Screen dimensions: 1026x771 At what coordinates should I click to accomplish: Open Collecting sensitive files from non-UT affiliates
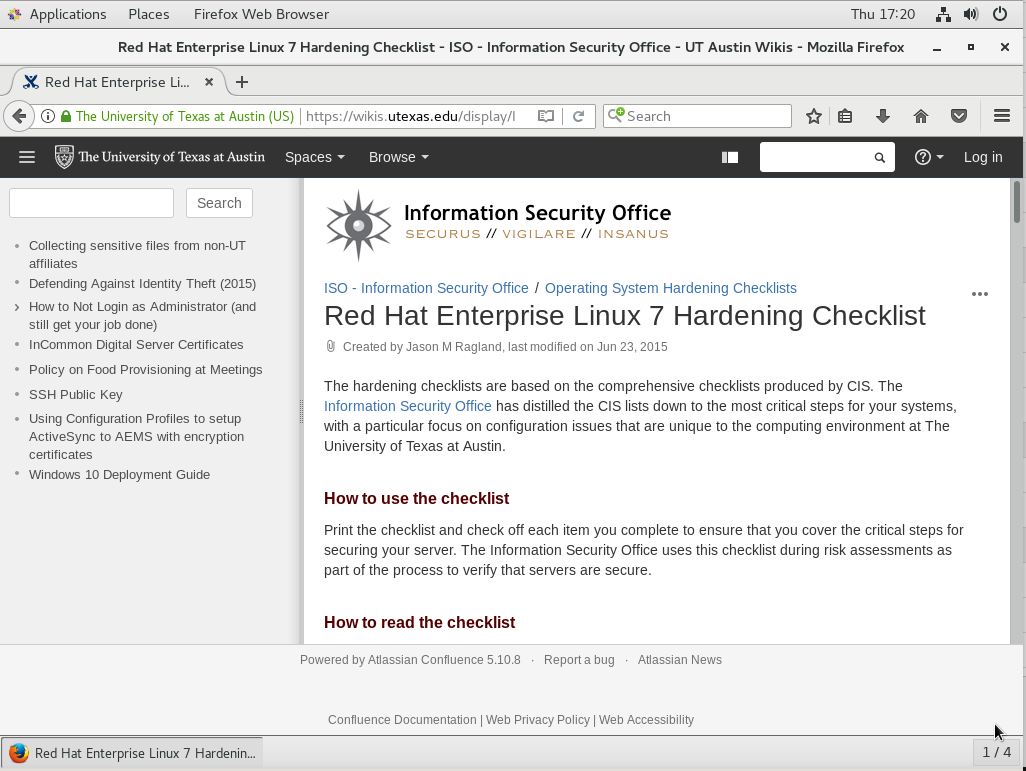click(137, 255)
